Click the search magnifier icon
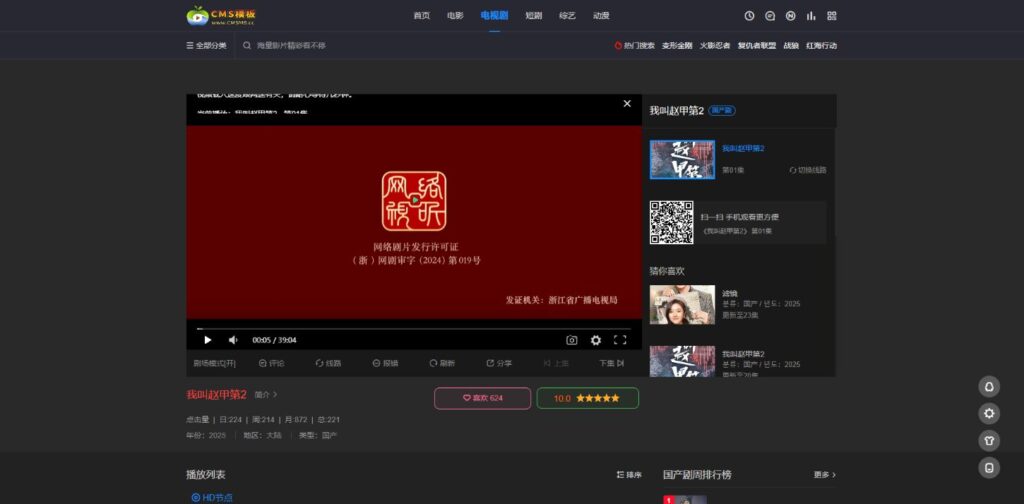 (x=247, y=46)
